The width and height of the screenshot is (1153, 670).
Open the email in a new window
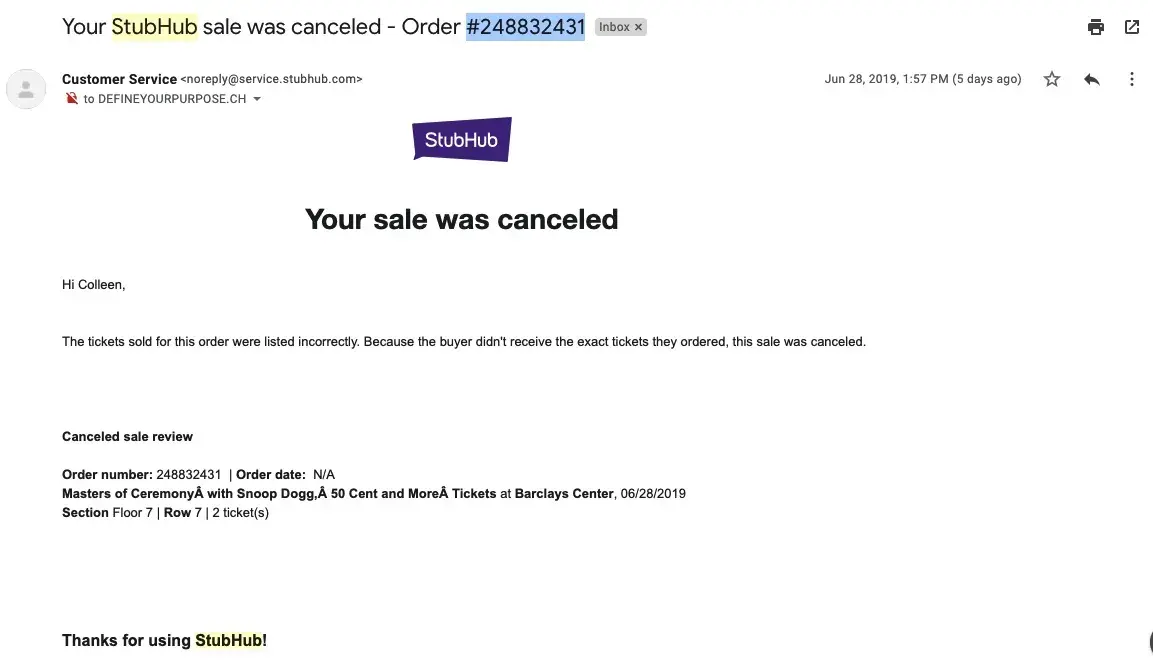tap(1132, 27)
